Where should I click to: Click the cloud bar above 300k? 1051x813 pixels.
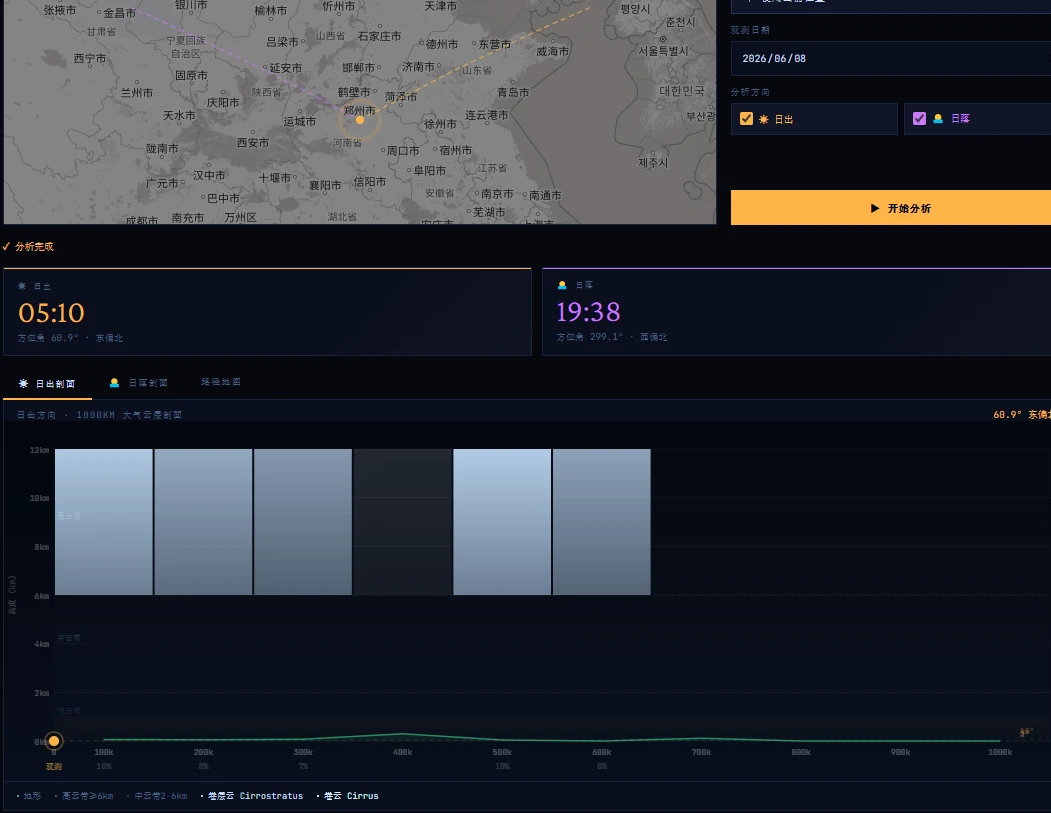(x=303, y=521)
